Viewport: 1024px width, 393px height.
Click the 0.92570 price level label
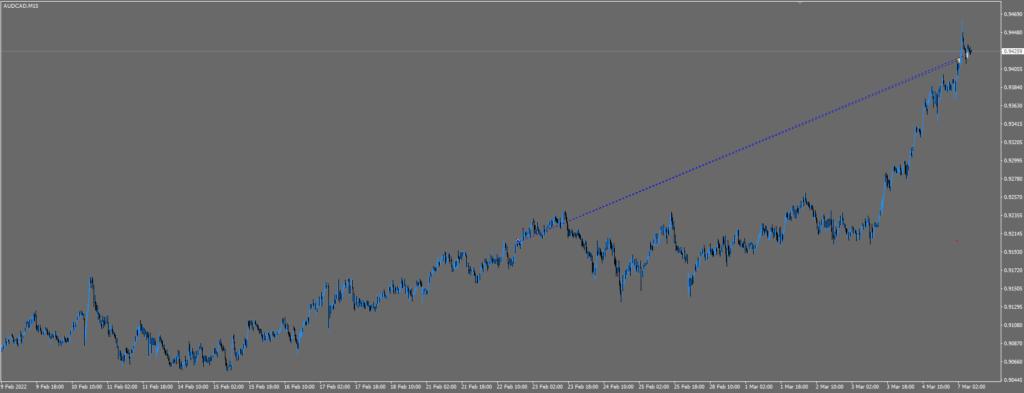point(1014,196)
